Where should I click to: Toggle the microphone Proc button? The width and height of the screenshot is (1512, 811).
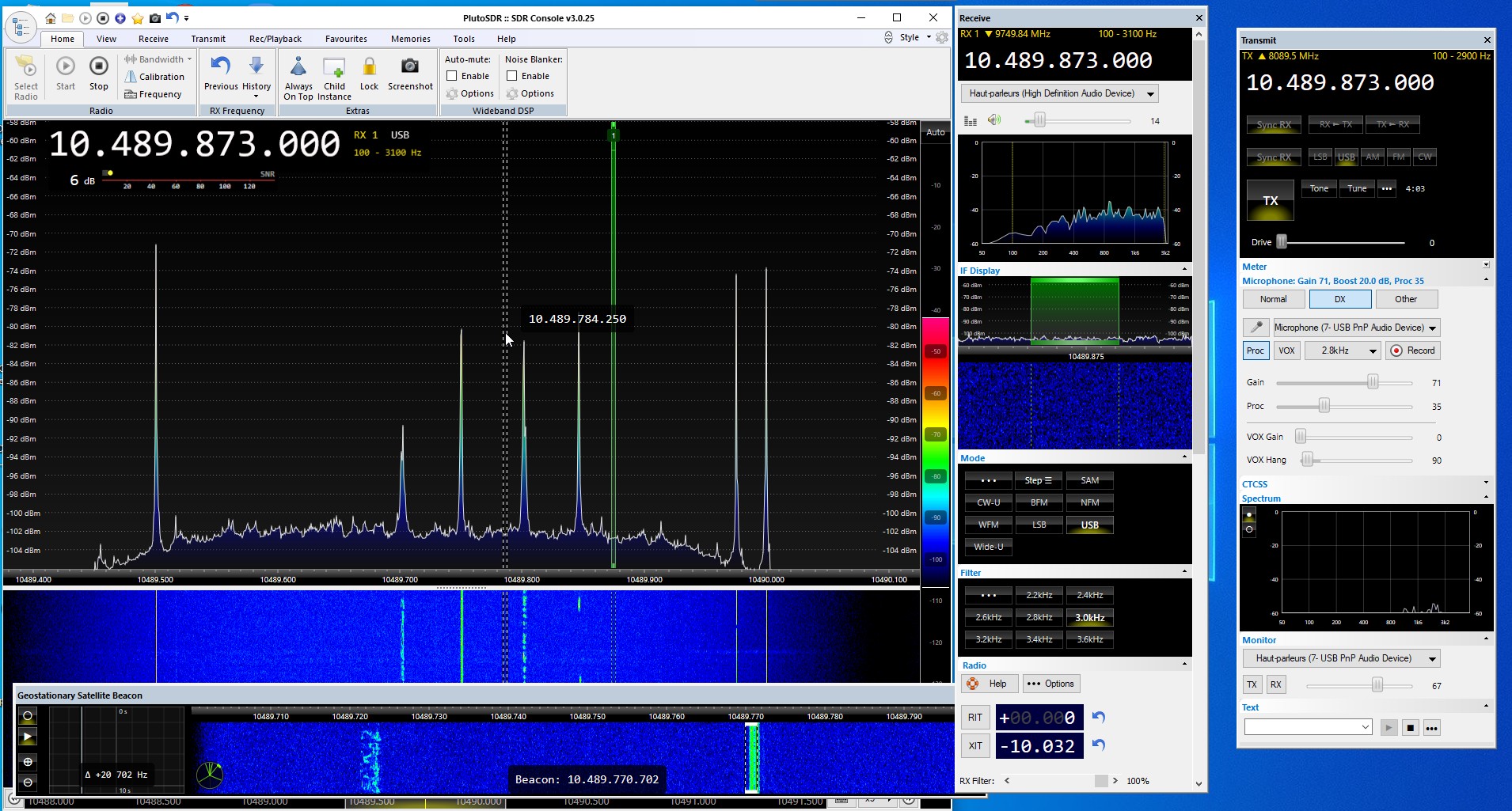pyautogui.click(x=1256, y=351)
